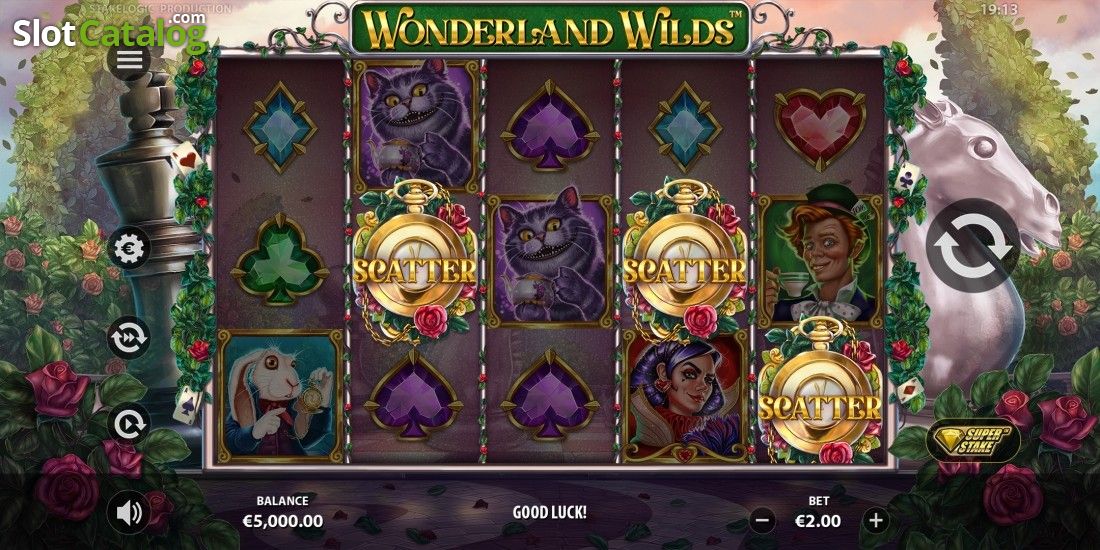This screenshot has height=550, width=1100.
Task: Select the White Rabbit symbol
Action: (x=280, y=396)
